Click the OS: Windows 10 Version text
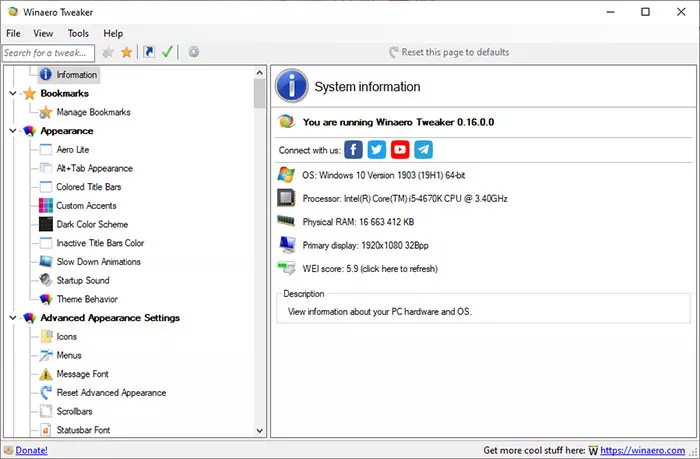The width and height of the screenshot is (700, 459). tap(383, 175)
